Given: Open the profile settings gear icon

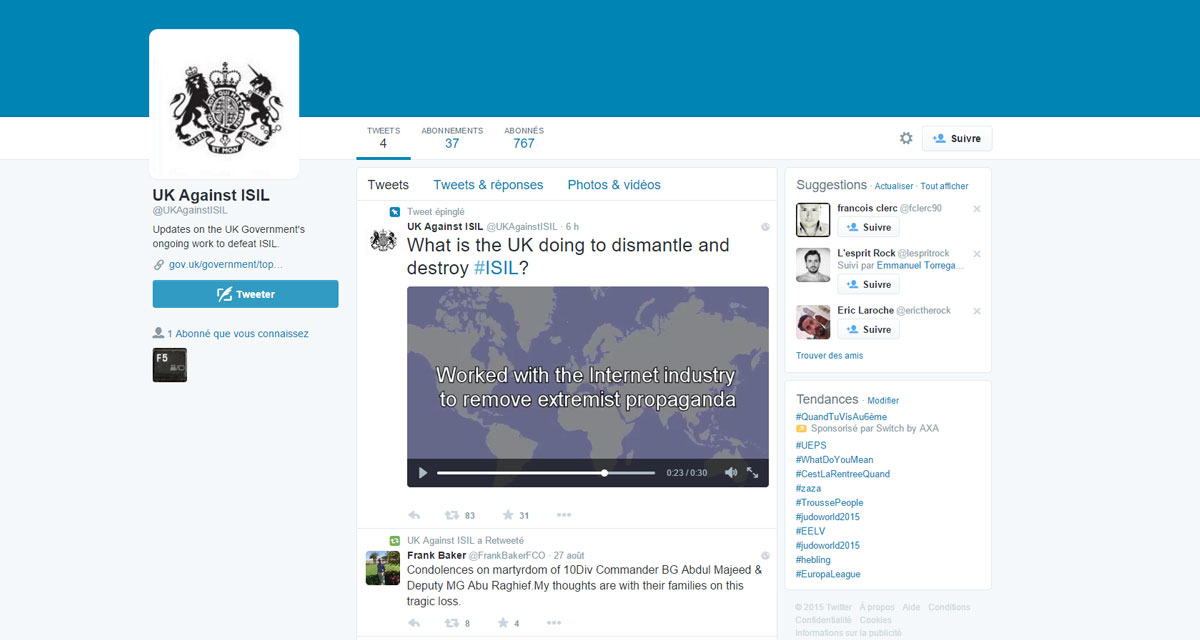Looking at the screenshot, I should pos(906,139).
